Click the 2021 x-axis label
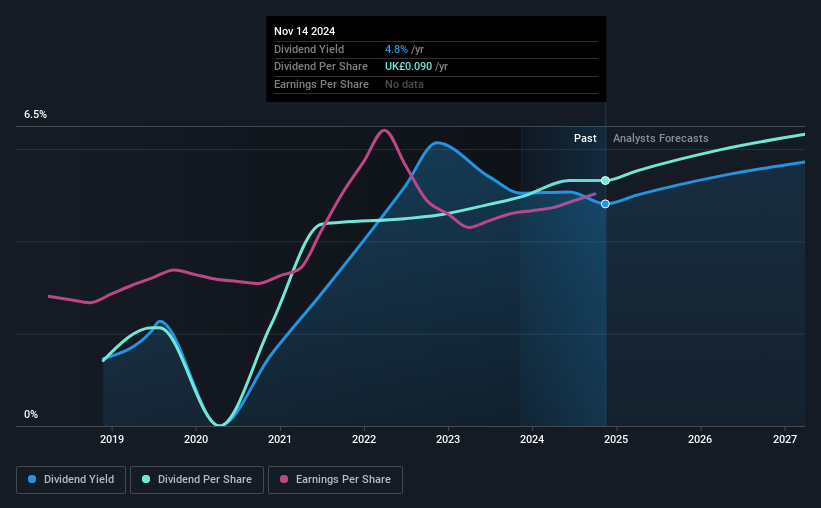The height and width of the screenshot is (508, 821). [280, 439]
